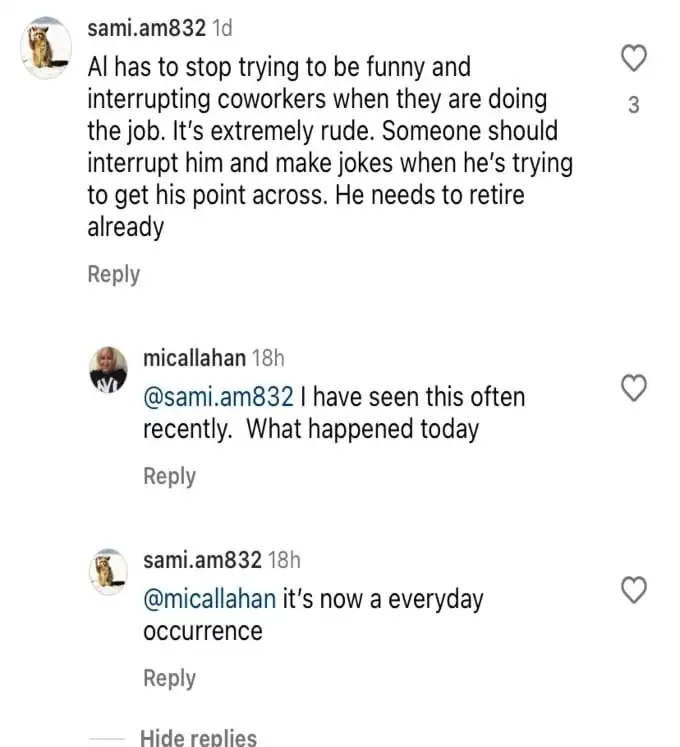The width and height of the screenshot is (680, 747).
Task: Like the 'everyday occurrence' reply heart
Action: click(634, 590)
